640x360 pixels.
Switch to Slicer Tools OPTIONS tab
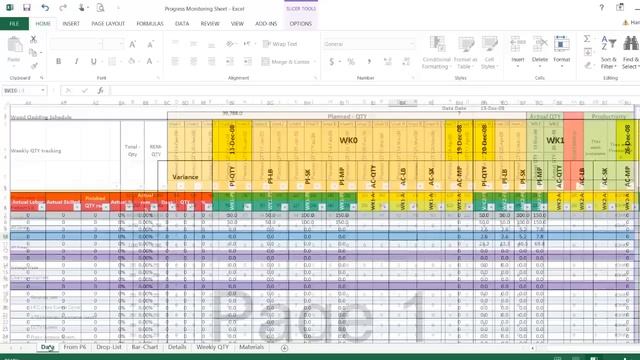click(301, 24)
